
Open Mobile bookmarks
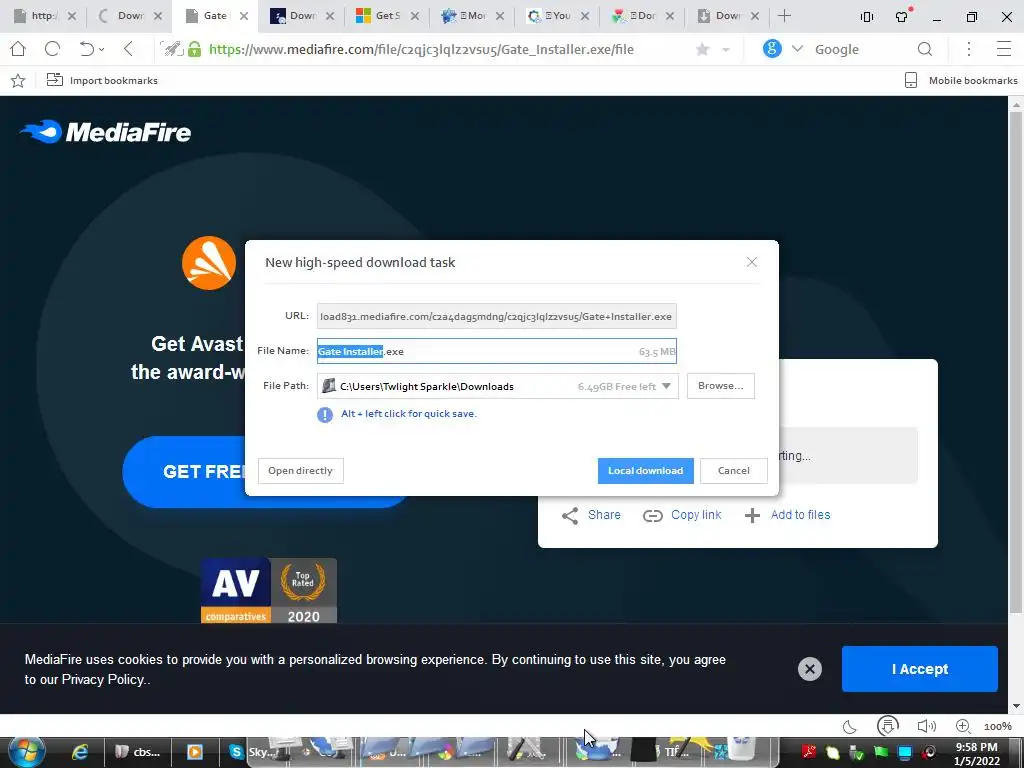point(961,80)
